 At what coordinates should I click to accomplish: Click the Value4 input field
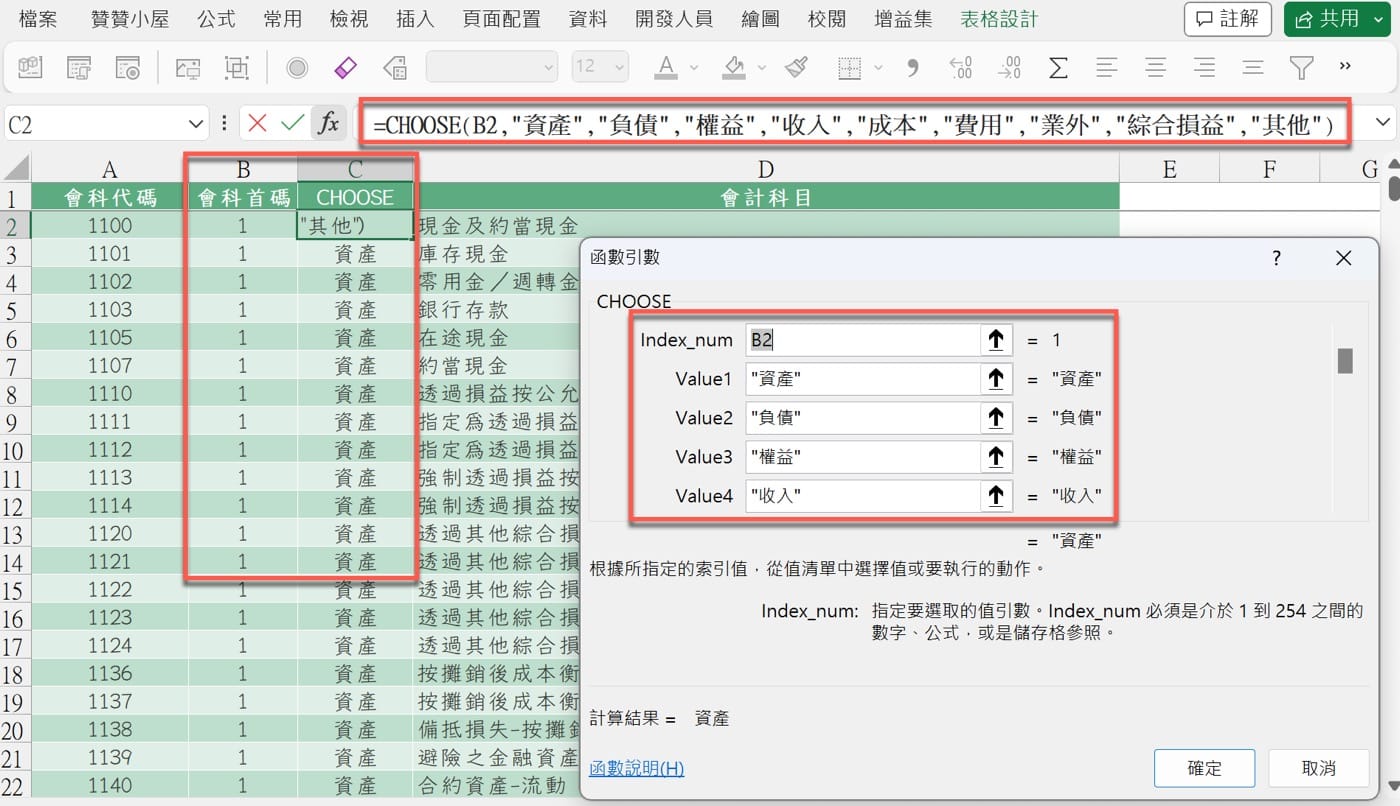862,496
